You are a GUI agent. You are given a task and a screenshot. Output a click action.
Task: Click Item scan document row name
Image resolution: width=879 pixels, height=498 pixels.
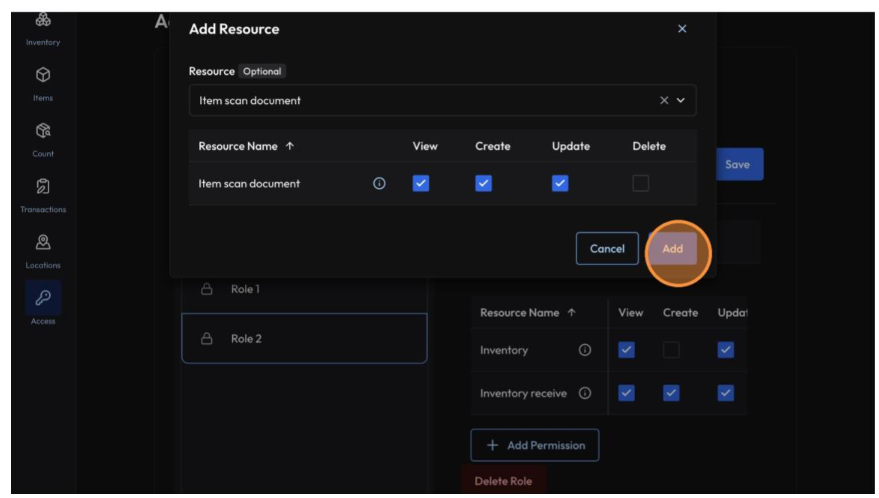249,183
